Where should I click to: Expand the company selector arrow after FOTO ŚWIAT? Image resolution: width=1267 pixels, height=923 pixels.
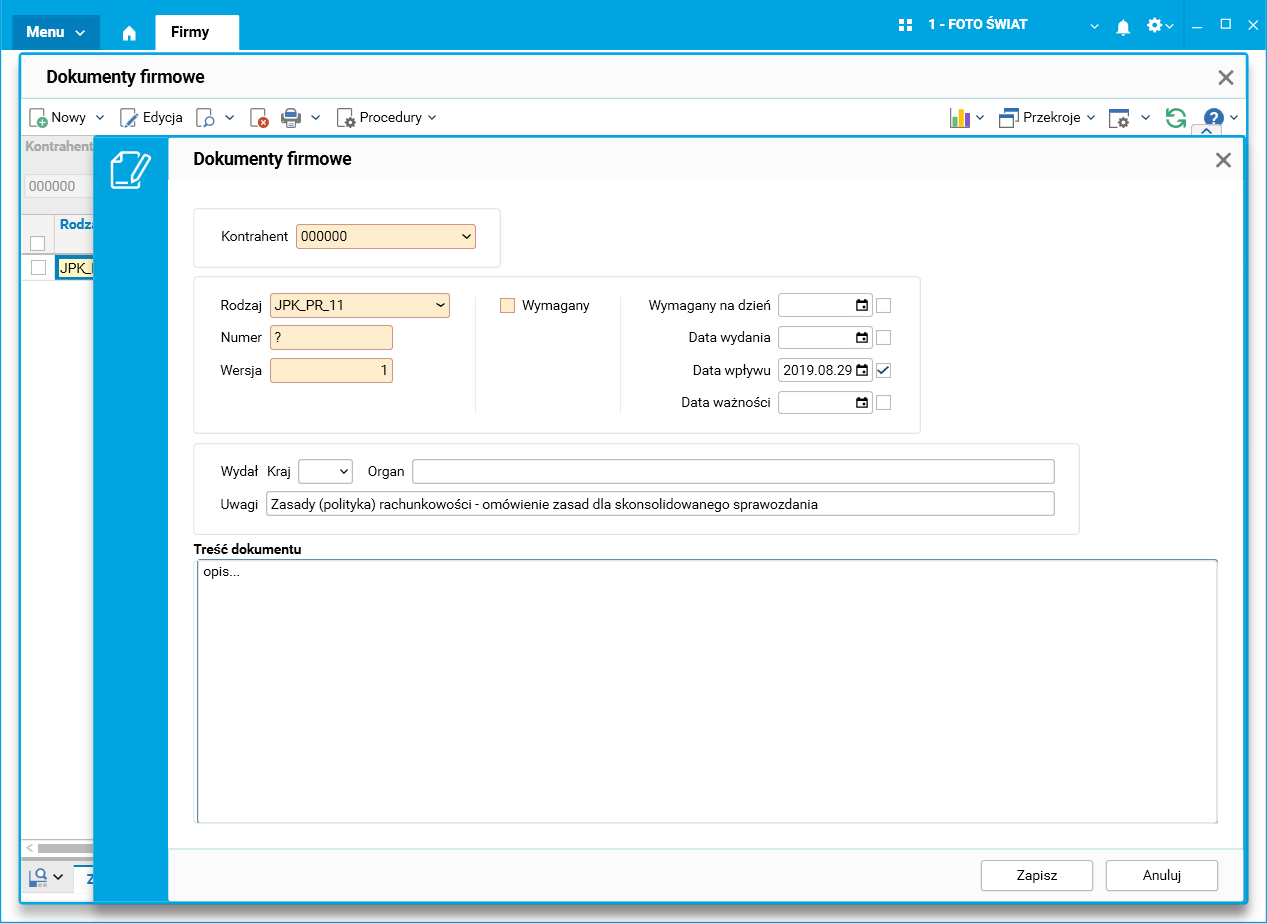tap(1094, 26)
